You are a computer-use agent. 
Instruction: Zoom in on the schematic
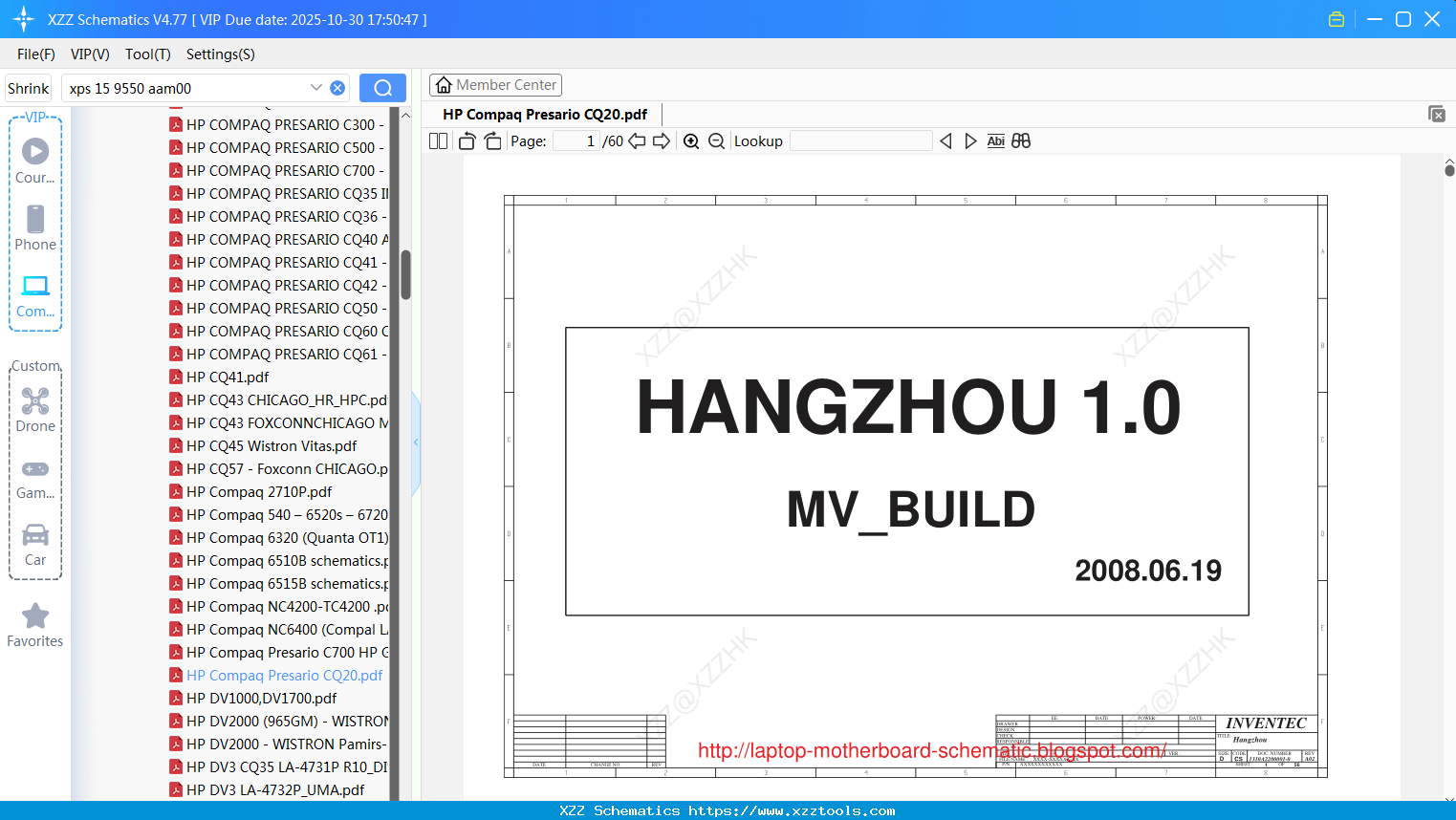tap(691, 141)
